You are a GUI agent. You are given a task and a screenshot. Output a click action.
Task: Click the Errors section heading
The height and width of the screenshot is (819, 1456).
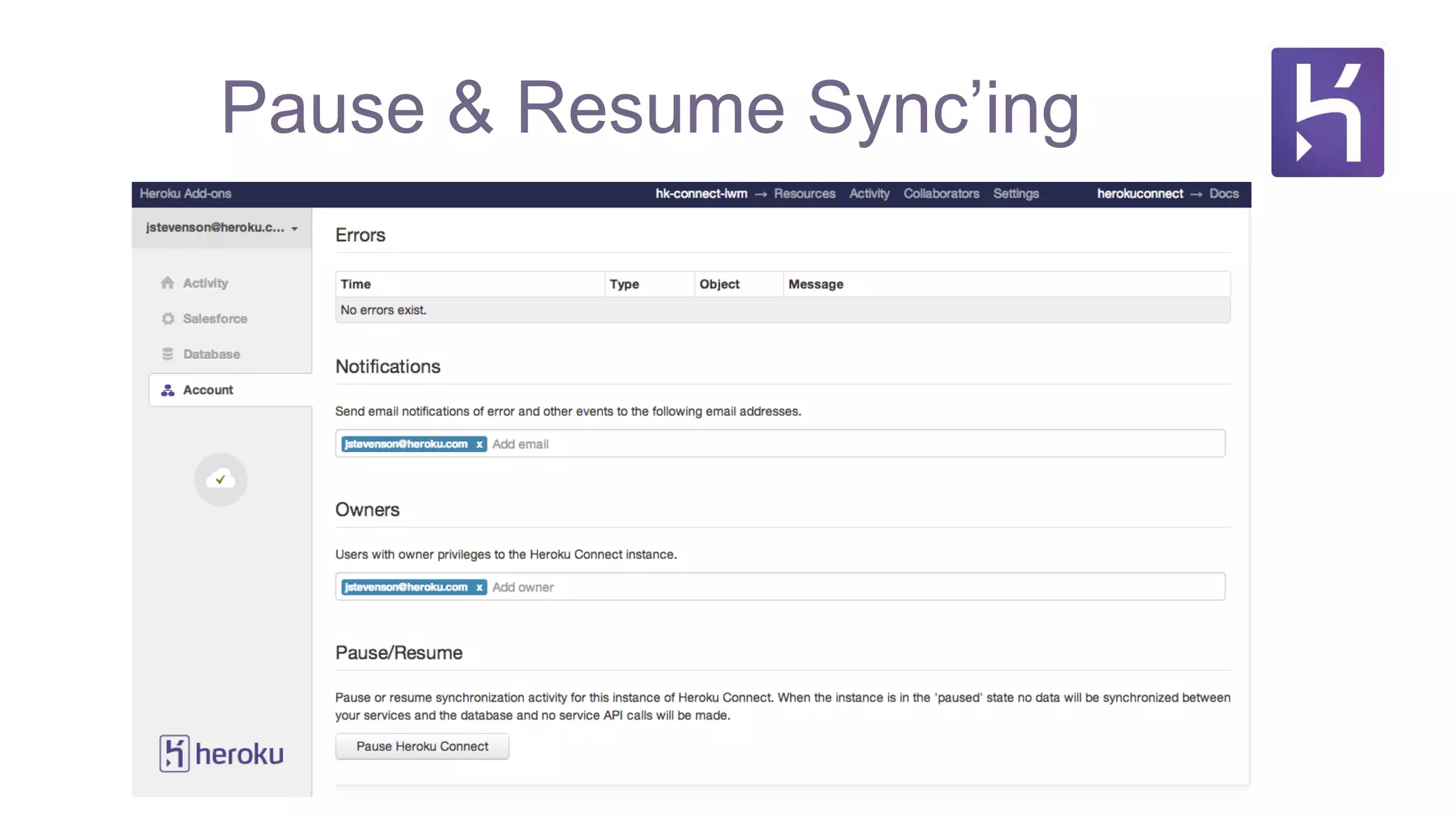360,235
